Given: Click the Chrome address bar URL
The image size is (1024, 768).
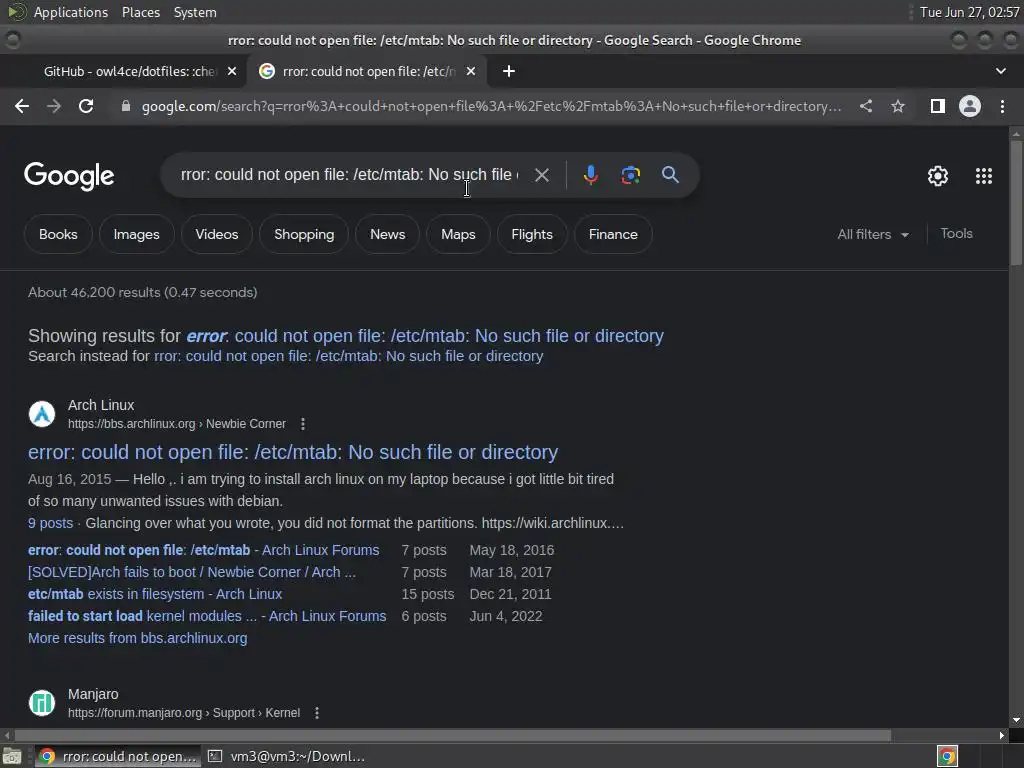Looking at the screenshot, I should click(x=491, y=106).
